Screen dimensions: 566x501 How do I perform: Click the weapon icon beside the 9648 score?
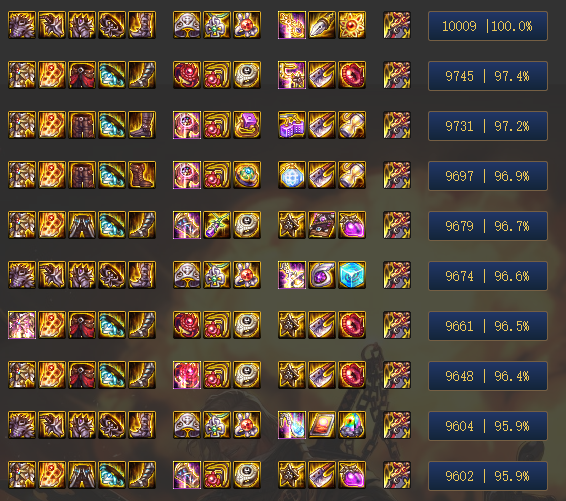(x=397, y=375)
